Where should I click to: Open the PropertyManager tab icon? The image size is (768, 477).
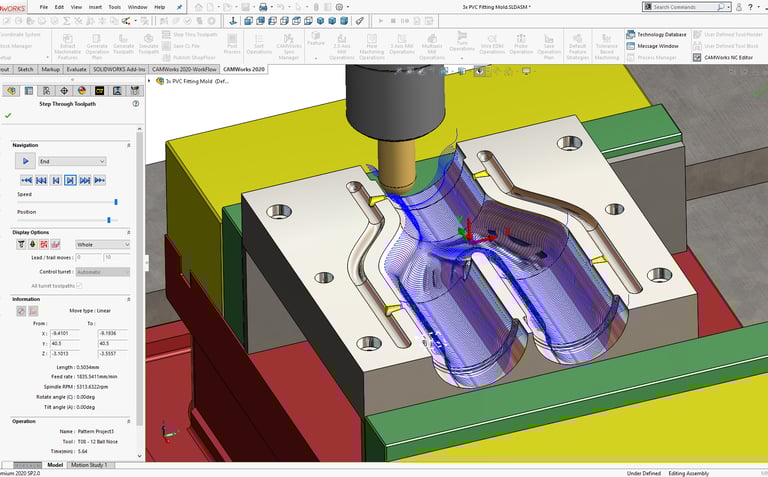[29, 91]
